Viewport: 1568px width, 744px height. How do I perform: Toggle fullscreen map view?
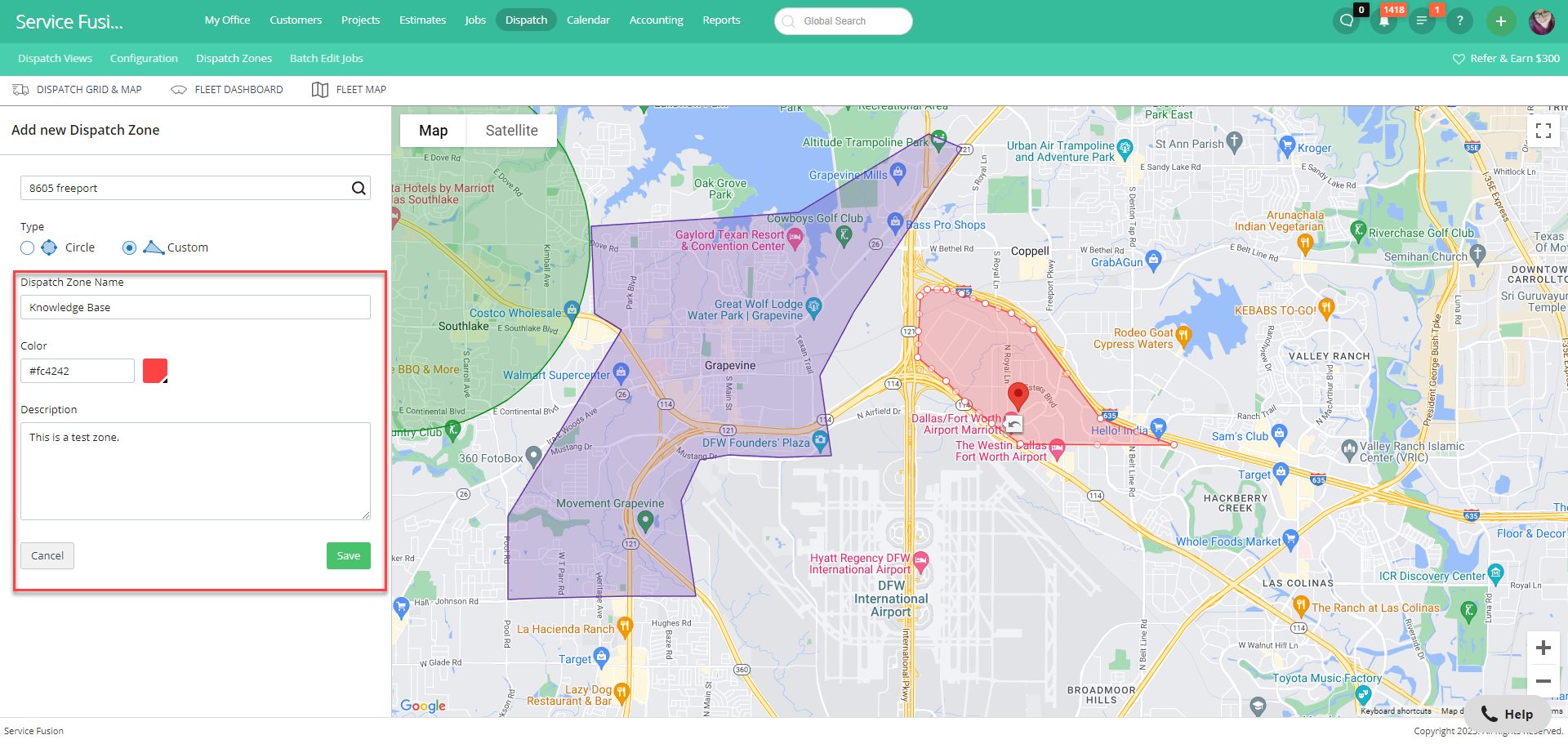[1543, 131]
